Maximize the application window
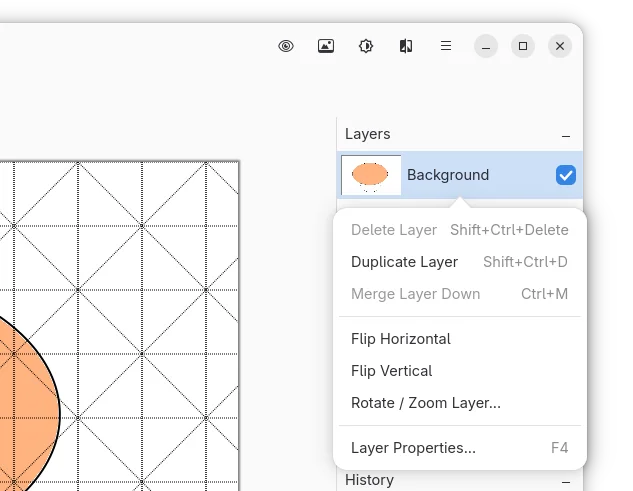Image resolution: width=633 pixels, height=491 pixels. (x=523, y=46)
